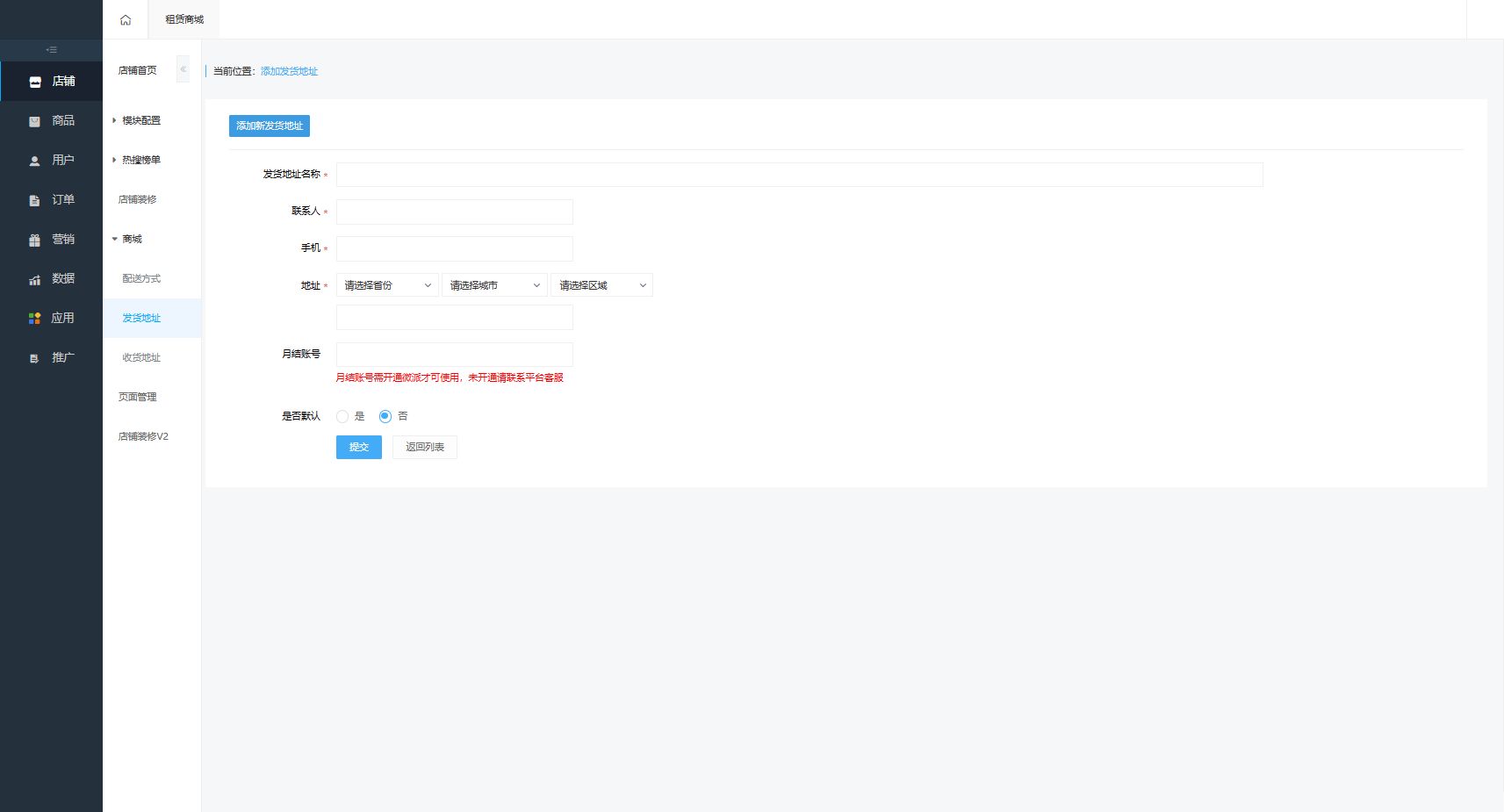Viewport: 1504px width, 812px height.
Task: Click the detailed address field below dropdowns
Action: coord(455,317)
